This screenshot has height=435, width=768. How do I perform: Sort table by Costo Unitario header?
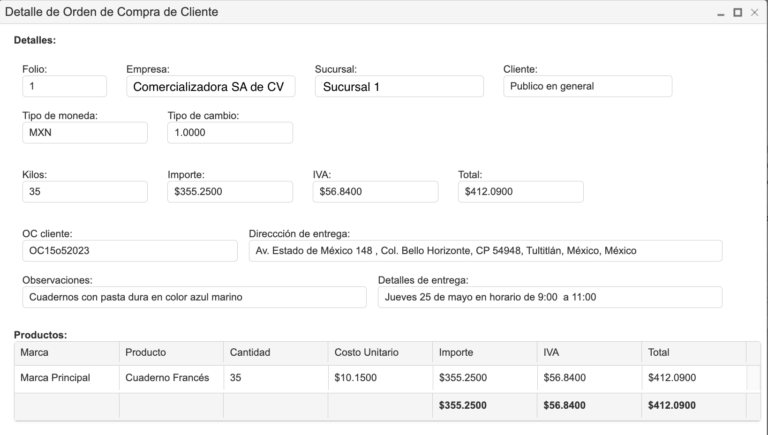(379, 353)
